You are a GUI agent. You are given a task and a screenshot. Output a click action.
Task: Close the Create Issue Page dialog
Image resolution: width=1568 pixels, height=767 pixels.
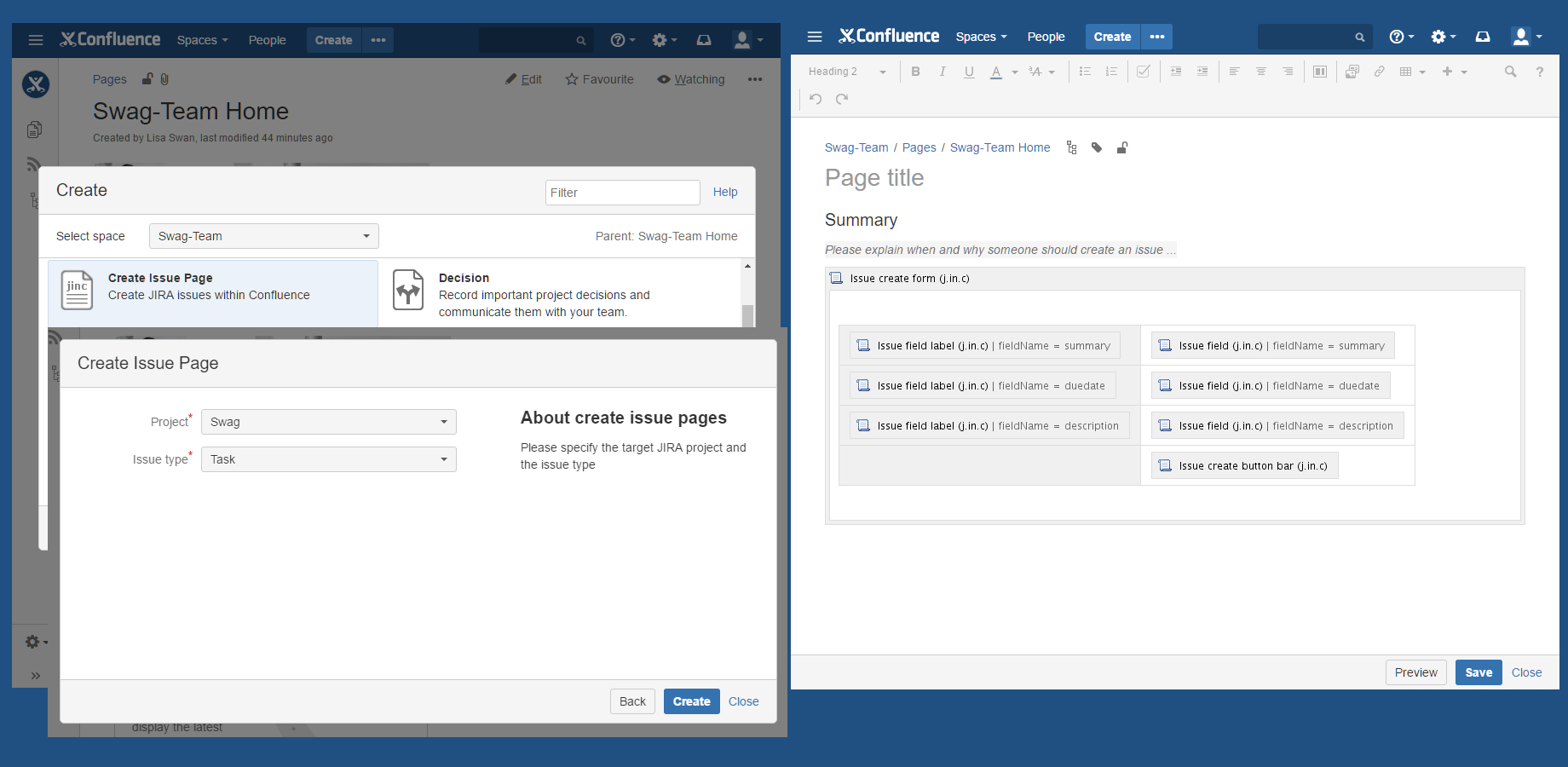(x=743, y=701)
